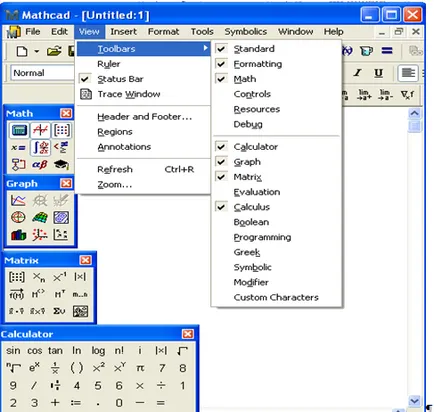Toggle Calculator toolbar checkbox in submenu
Screen dimensions: 434x412
[x=221, y=147]
